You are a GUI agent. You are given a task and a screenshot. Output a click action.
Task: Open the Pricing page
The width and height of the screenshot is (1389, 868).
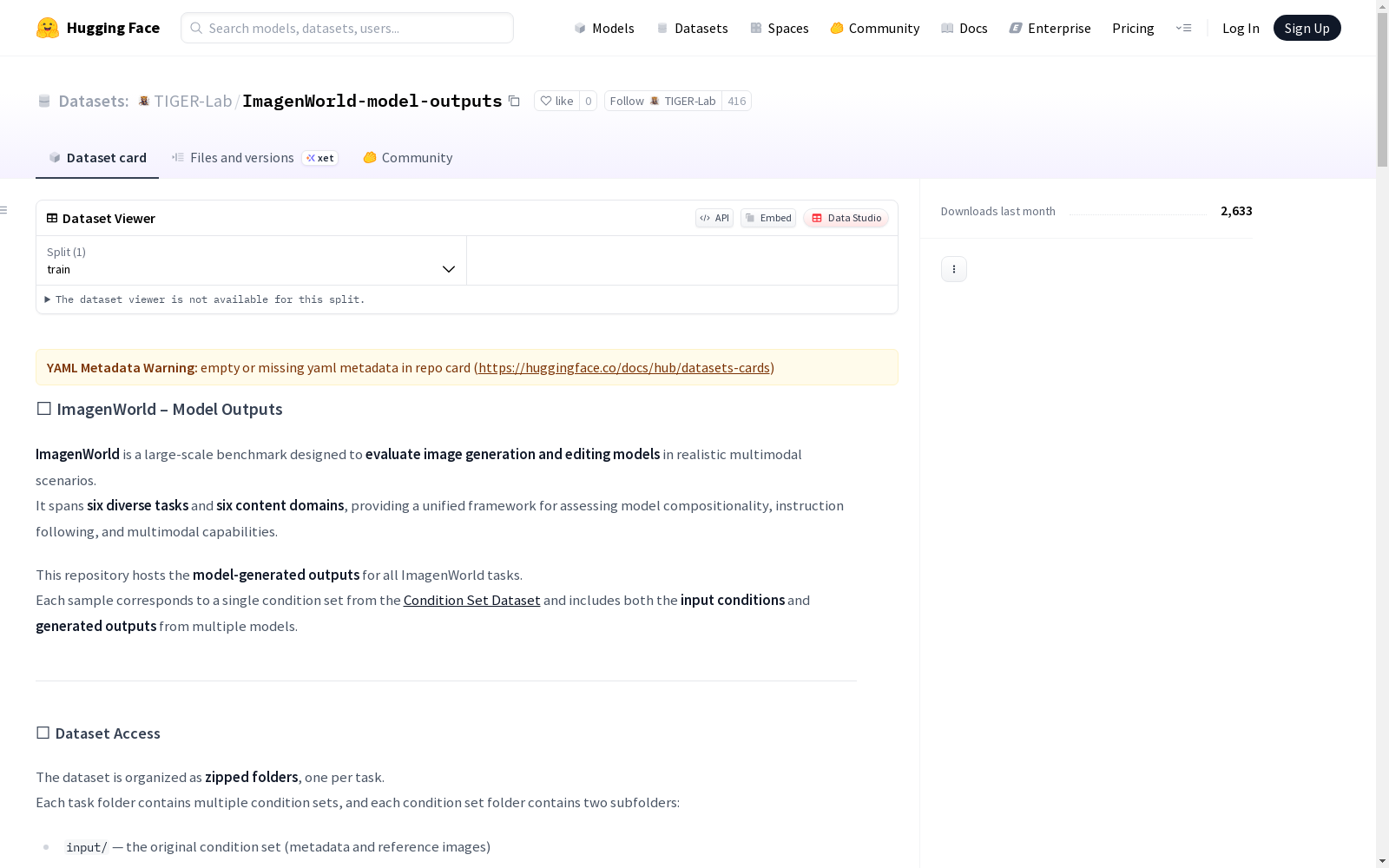click(1133, 28)
